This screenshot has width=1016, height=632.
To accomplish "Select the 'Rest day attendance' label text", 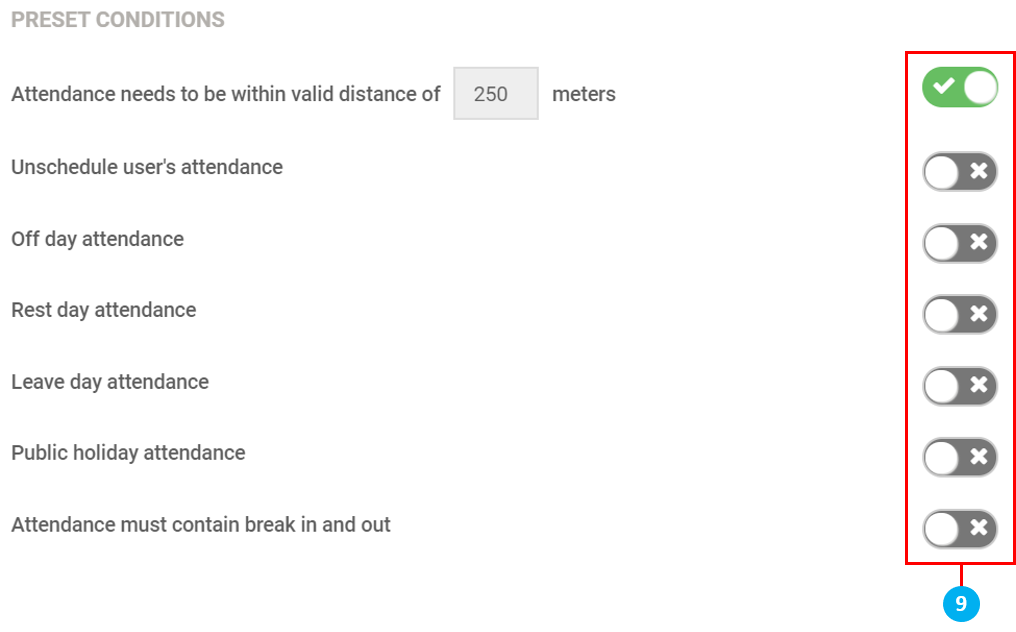I will click(103, 310).
